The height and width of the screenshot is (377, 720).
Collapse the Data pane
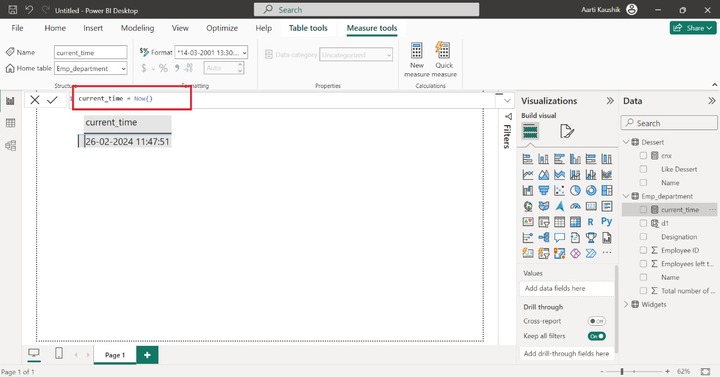pos(712,101)
